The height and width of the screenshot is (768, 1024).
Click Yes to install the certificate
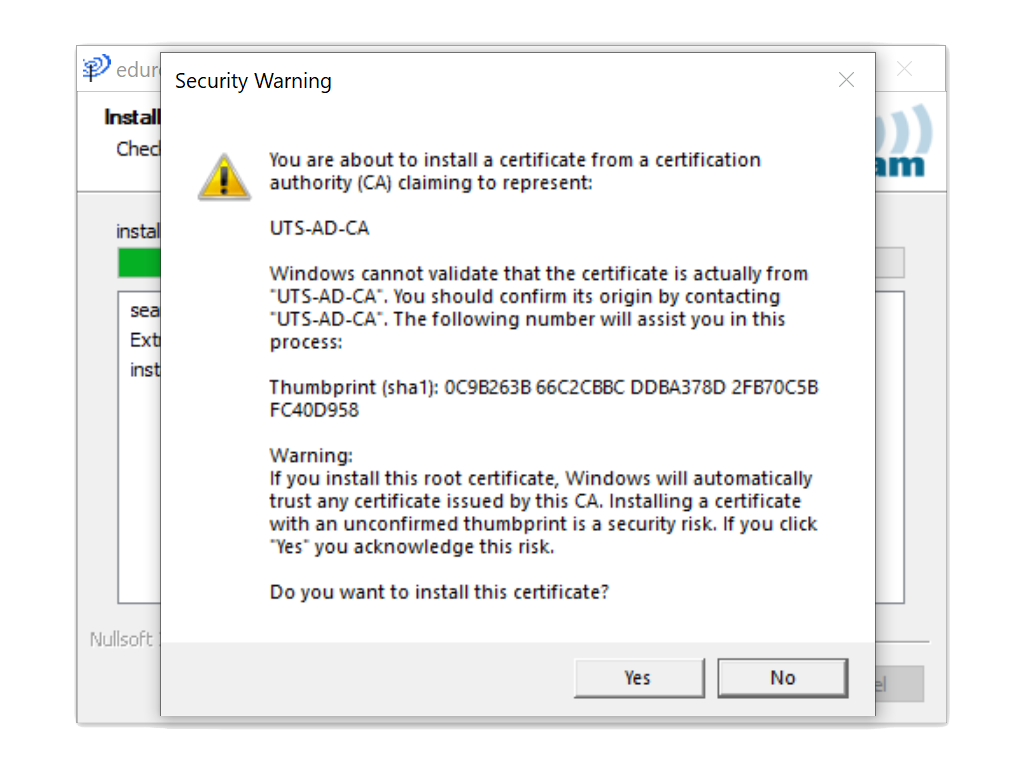[x=639, y=678]
